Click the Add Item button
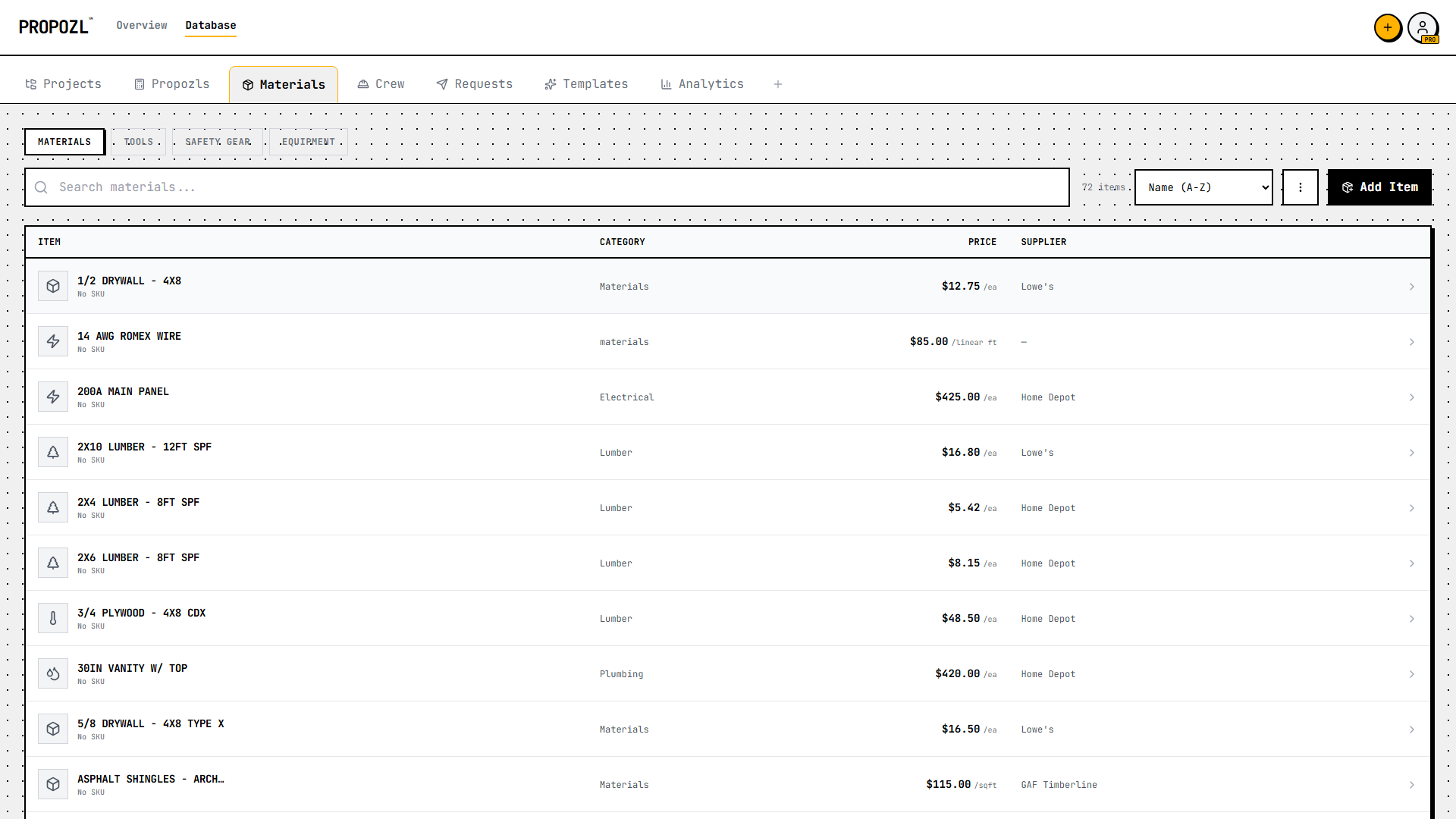 click(x=1379, y=187)
